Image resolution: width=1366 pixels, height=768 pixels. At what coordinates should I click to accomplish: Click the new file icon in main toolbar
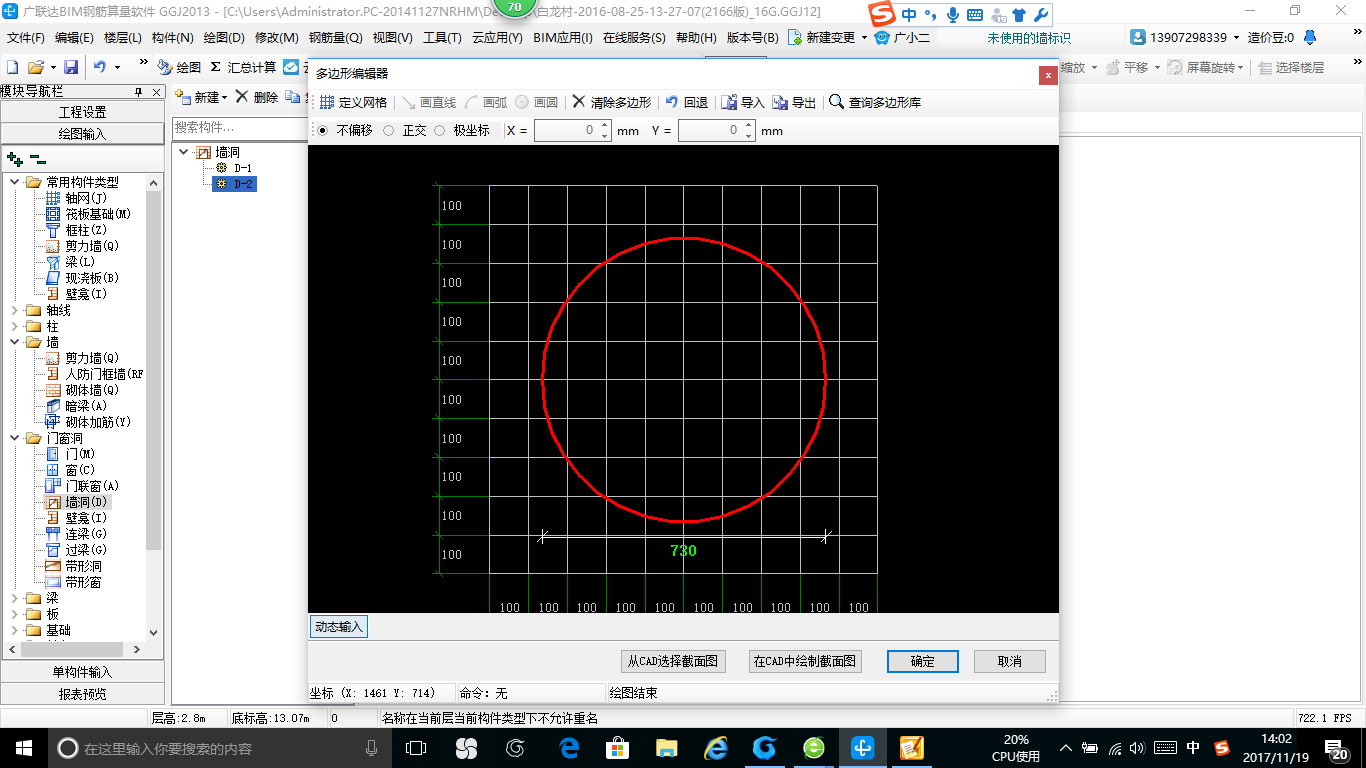[12, 67]
